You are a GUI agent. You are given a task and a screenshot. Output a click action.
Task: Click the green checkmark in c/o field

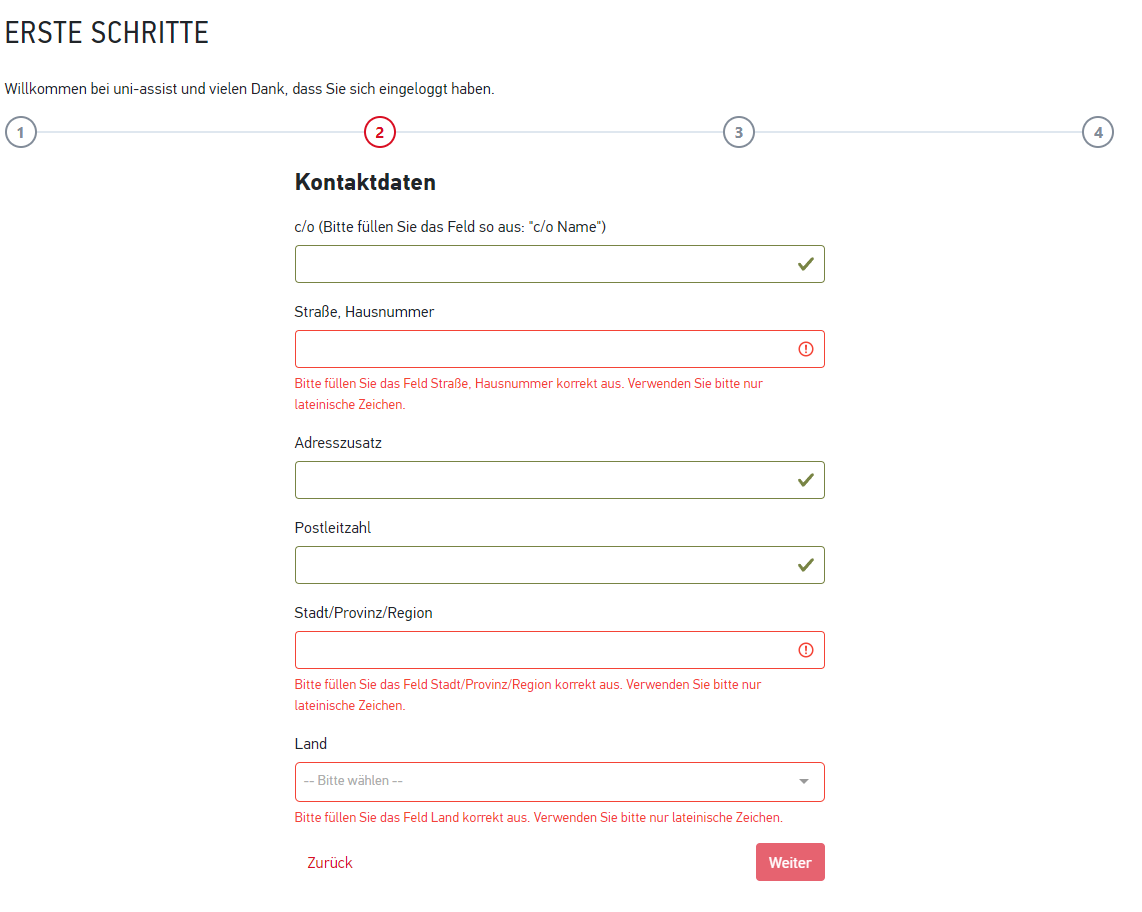[x=805, y=264]
